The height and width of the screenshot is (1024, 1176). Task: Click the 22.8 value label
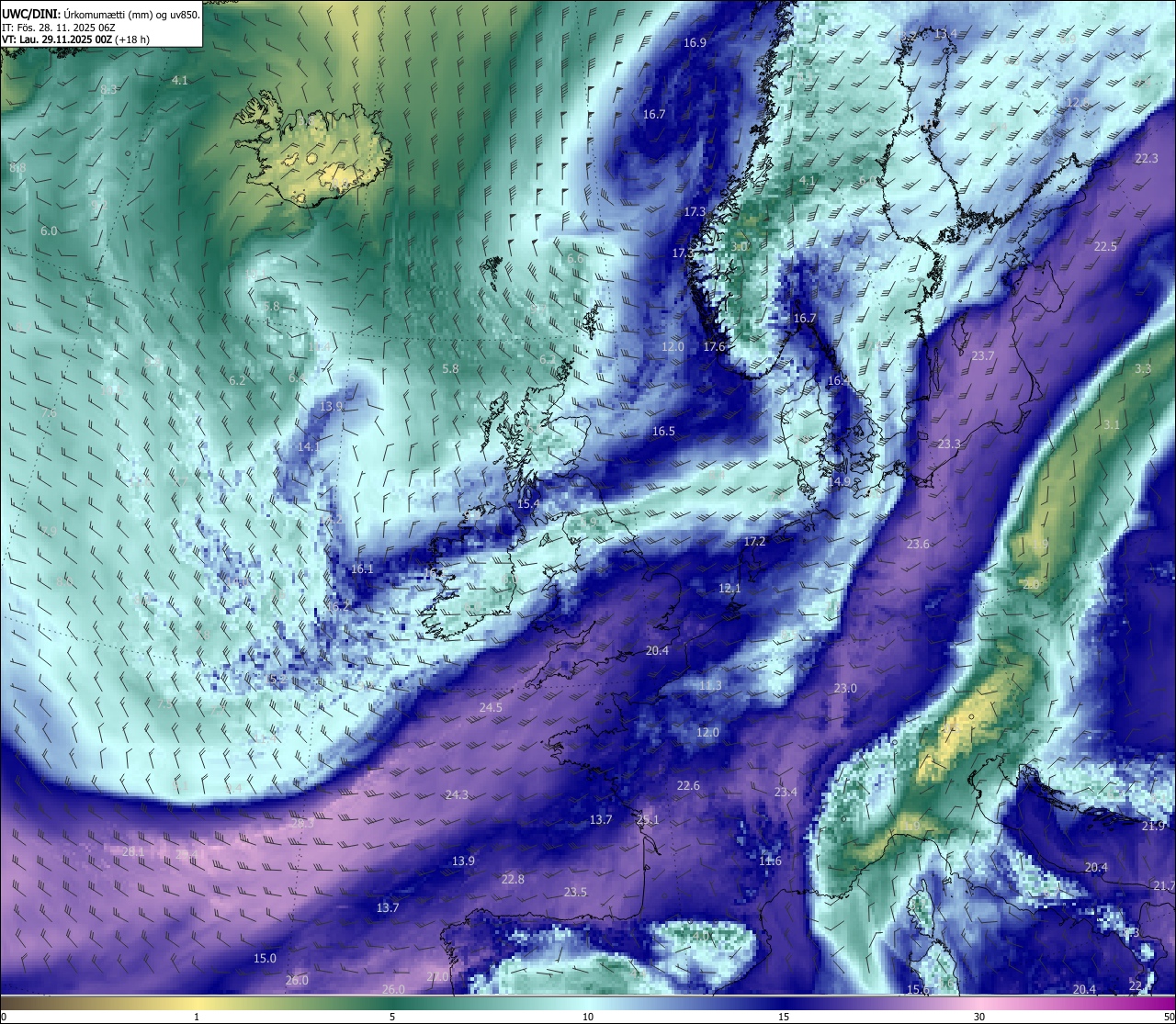point(513,880)
